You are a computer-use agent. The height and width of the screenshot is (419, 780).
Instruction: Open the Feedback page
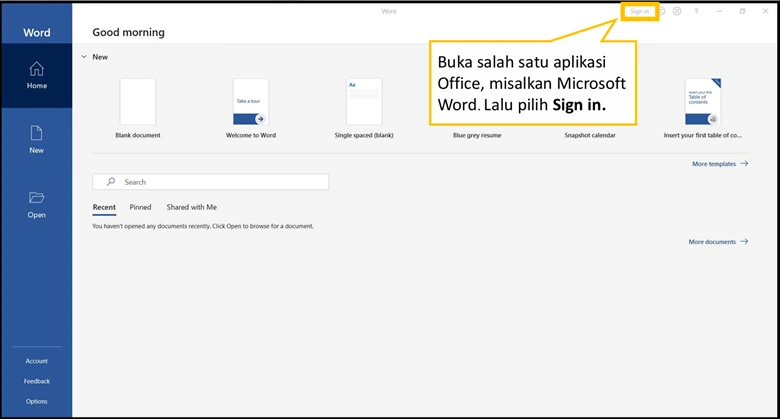point(37,381)
